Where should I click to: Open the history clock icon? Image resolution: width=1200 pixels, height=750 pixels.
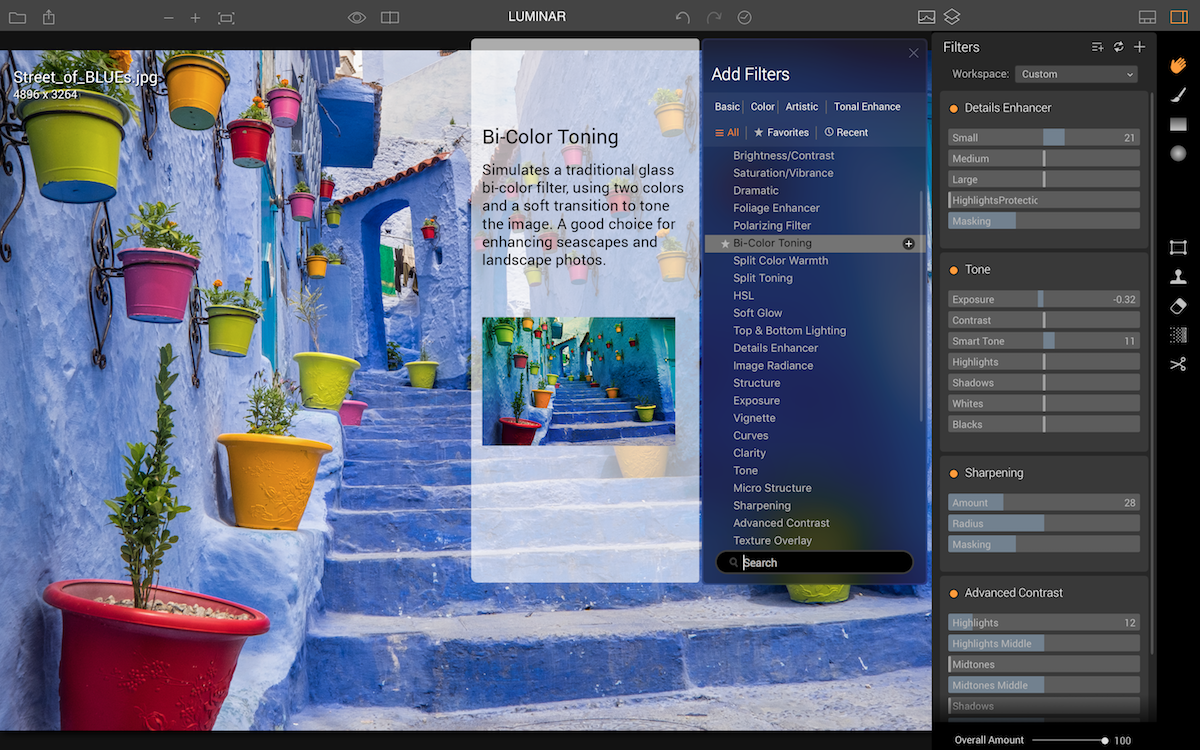pyautogui.click(x=744, y=18)
